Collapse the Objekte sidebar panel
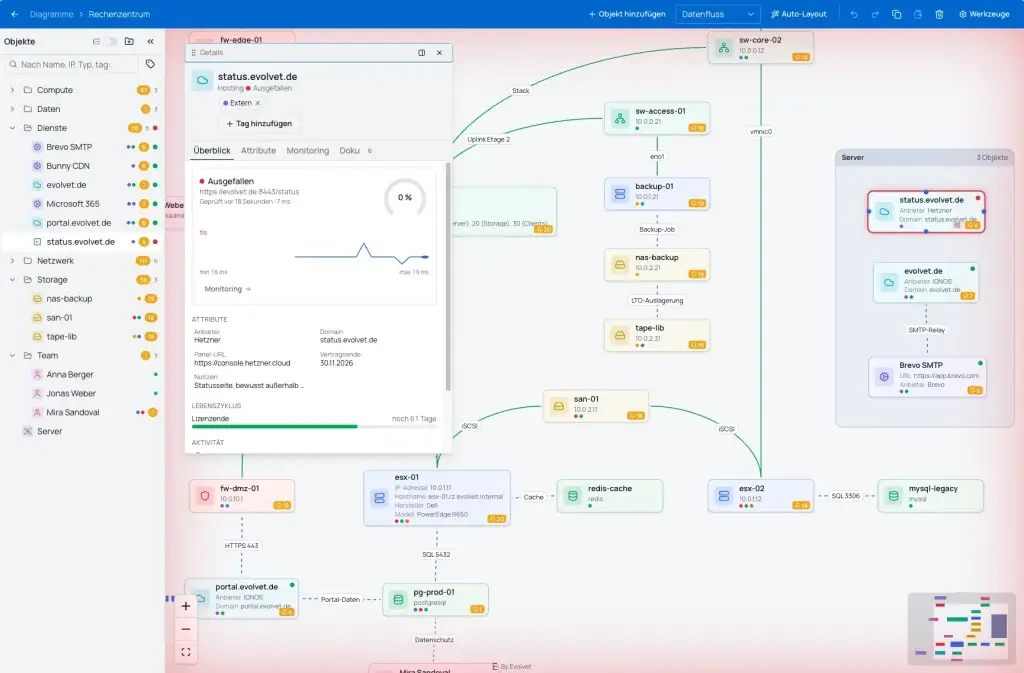Screen dimensions: 1024x673 (x=150, y=41)
